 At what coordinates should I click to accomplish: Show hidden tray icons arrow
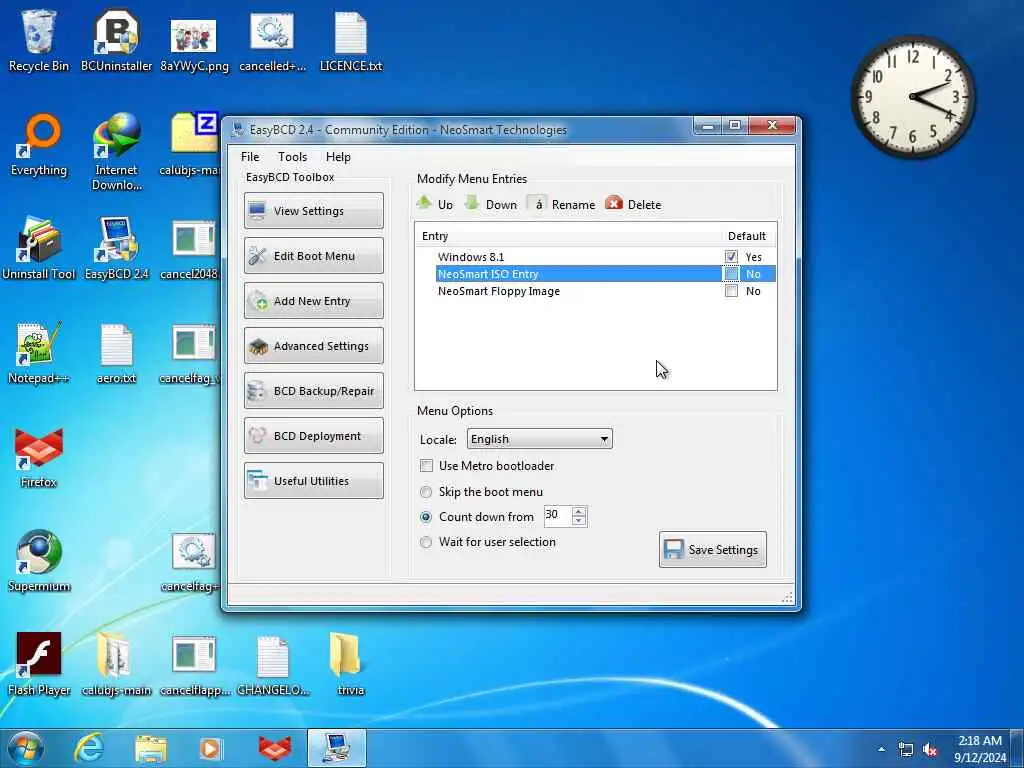(882, 749)
